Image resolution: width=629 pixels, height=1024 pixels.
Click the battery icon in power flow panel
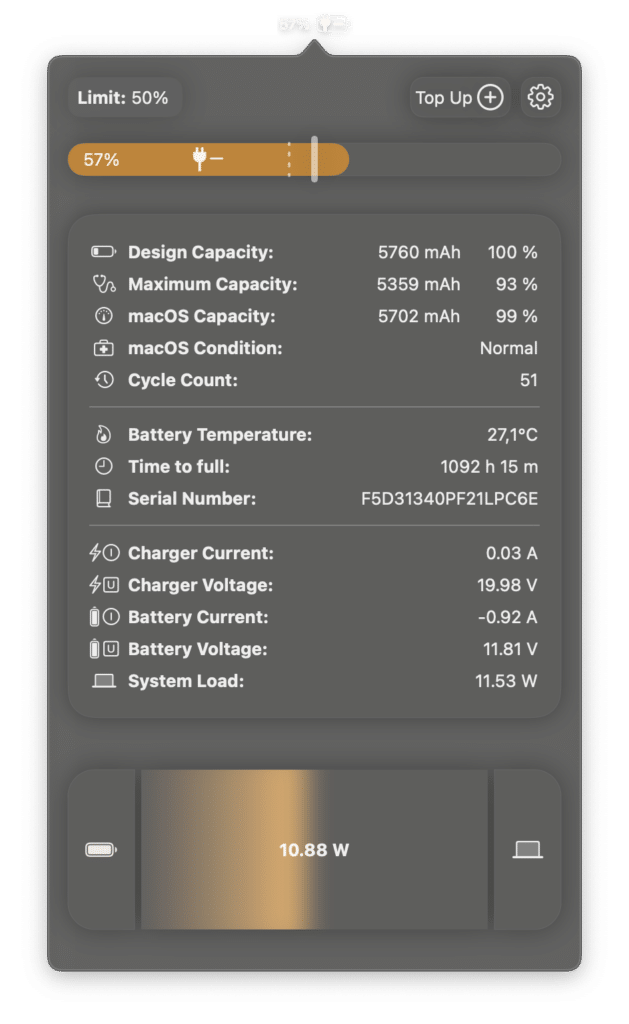click(101, 850)
